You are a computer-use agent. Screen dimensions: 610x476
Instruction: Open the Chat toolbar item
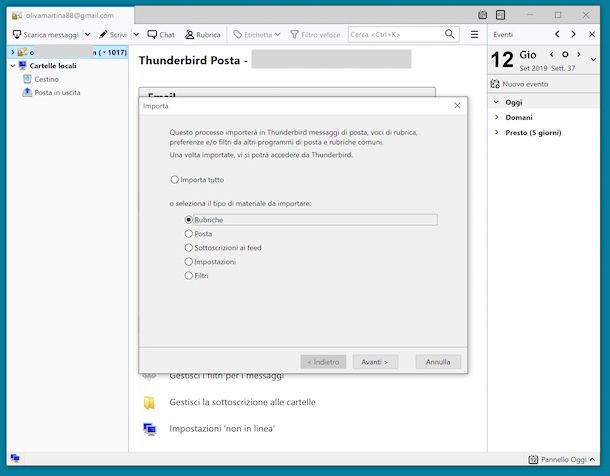pyautogui.click(x=161, y=35)
